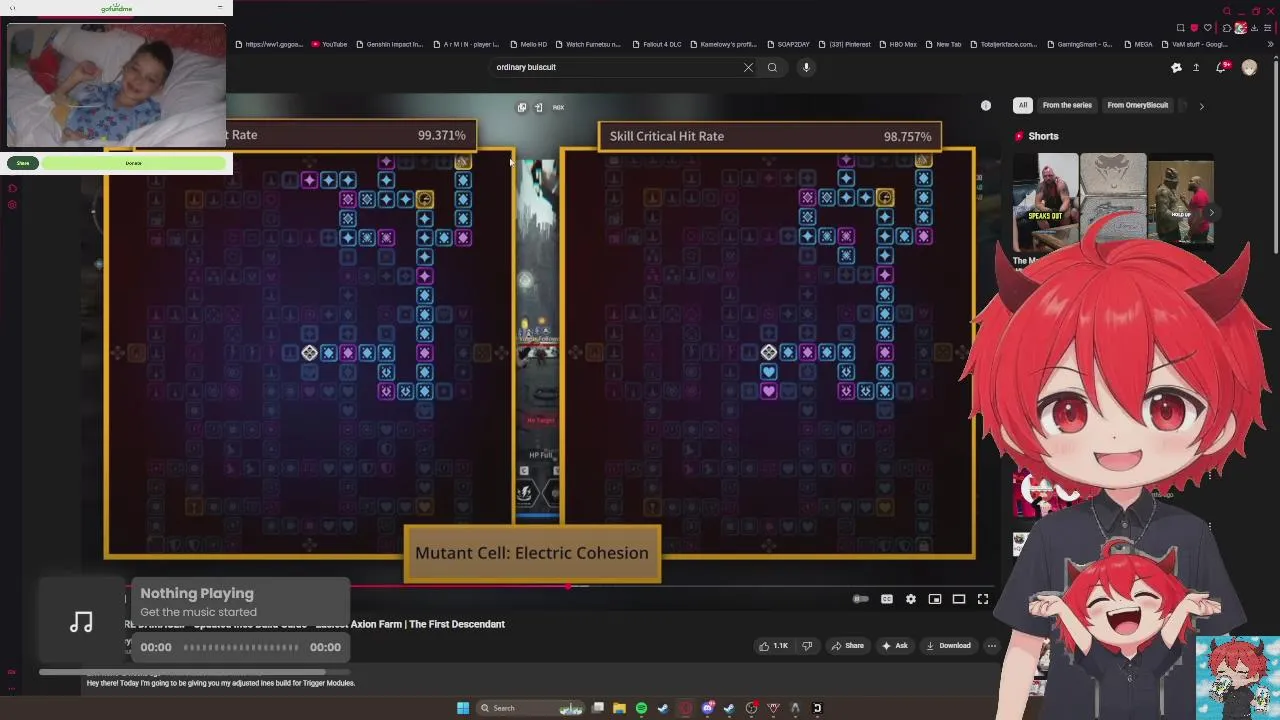Open the 'SOAP2DAY' bookmark
The height and width of the screenshot is (720, 1280).
coord(787,44)
